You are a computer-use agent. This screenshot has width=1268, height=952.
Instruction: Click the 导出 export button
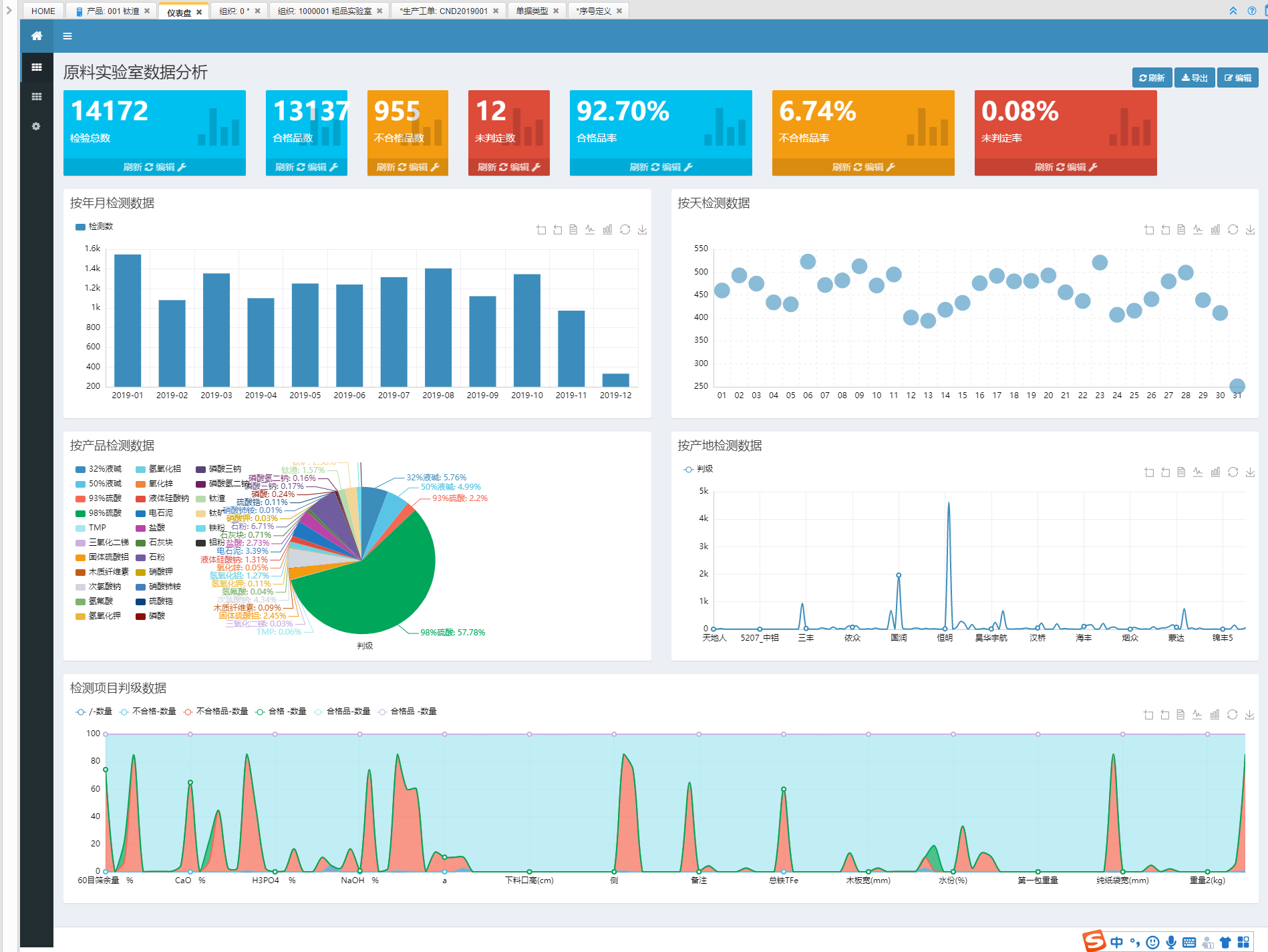(1195, 77)
